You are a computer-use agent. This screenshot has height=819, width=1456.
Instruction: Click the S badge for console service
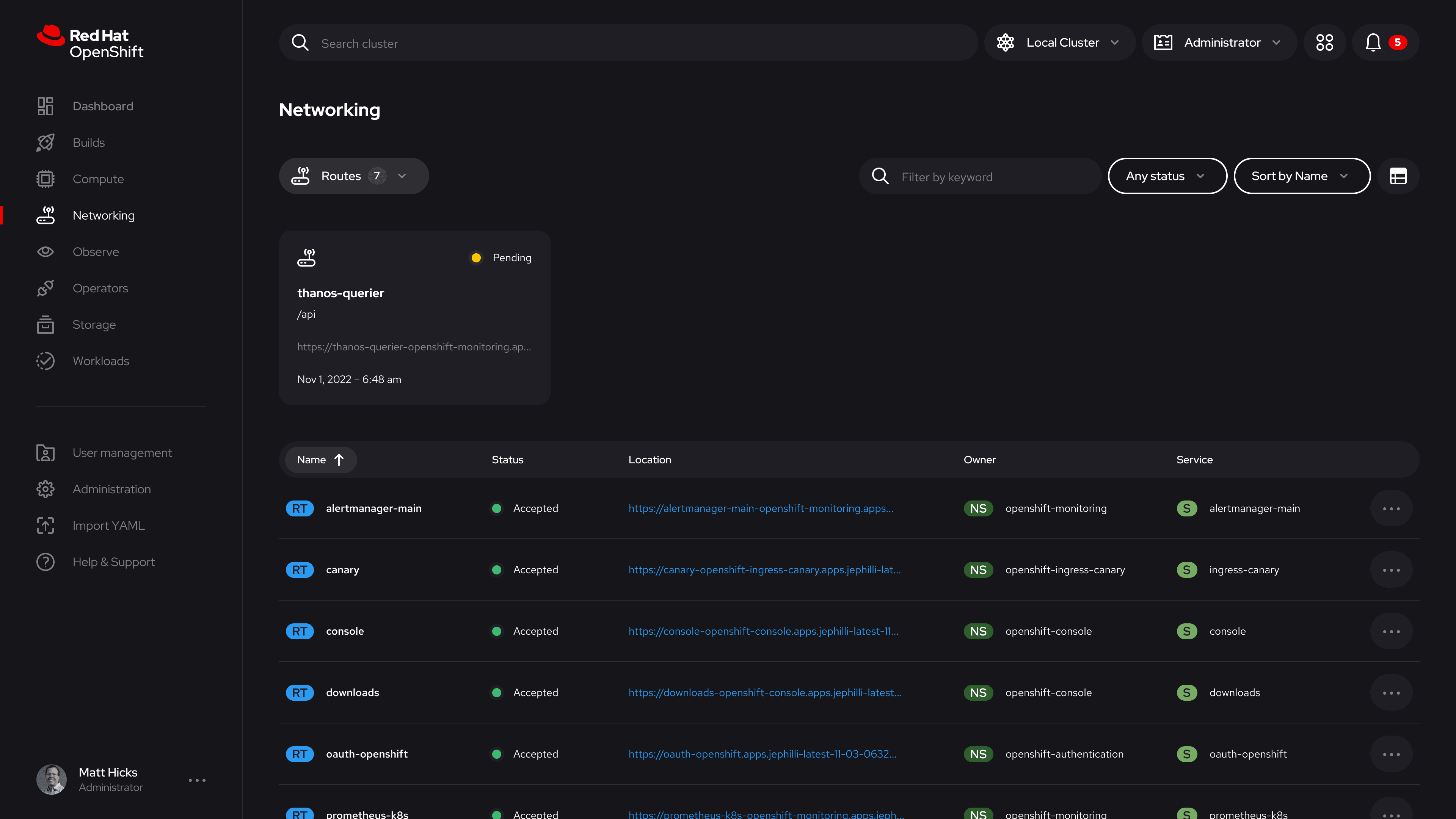click(1186, 631)
